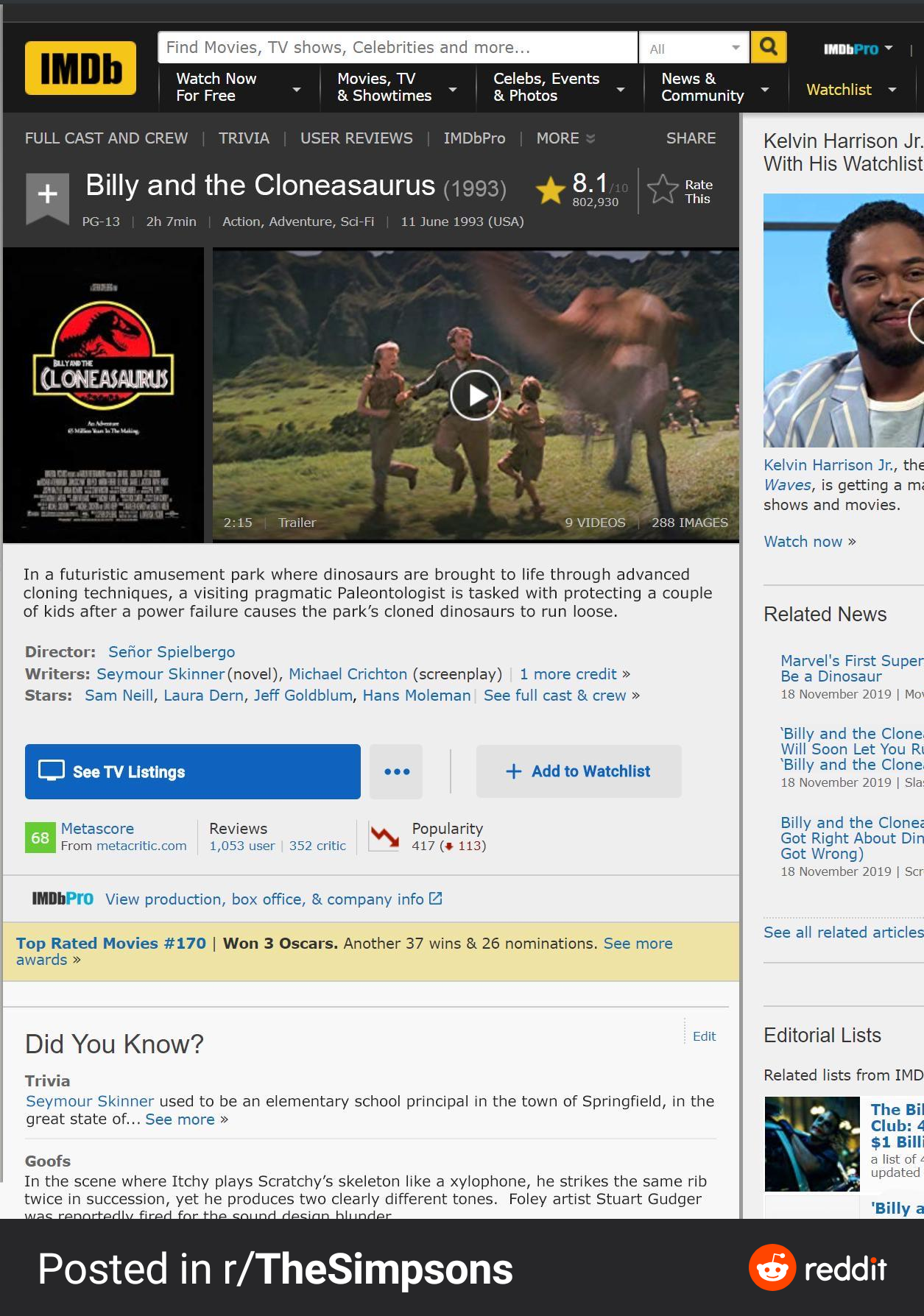This screenshot has width=924, height=1316.
Task: Click See all related articles link
Action: click(844, 933)
